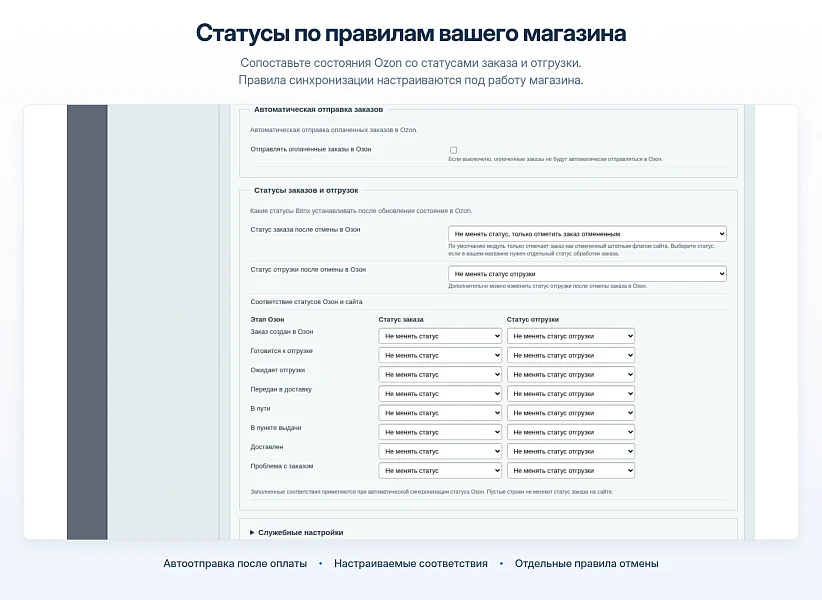The image size is (822, 600).
Task: Click the 'Отправлять оплаченные заказы в Озон' label
Action: (311, 149)
